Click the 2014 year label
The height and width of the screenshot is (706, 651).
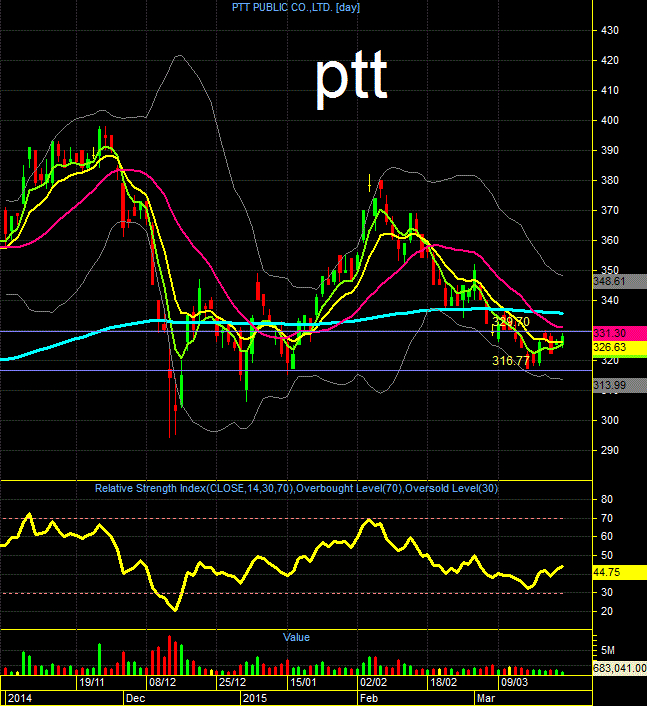pyautogui.click(x=20, y=698)
